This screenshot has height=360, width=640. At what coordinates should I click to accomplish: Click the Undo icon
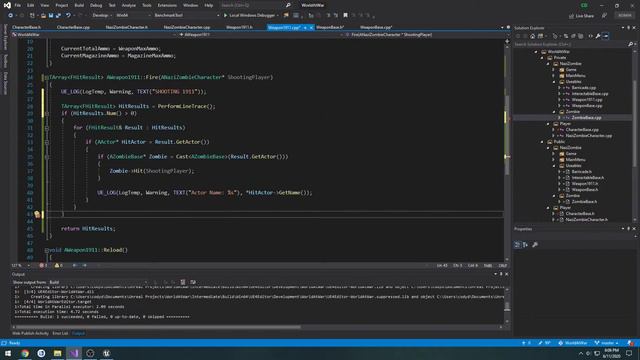(x=68, y=15)
